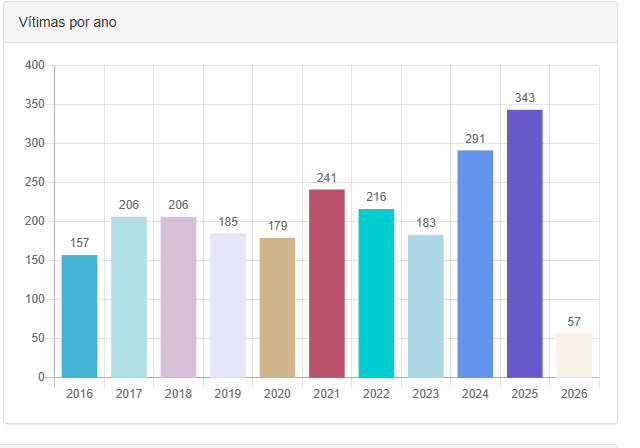
Task: Select the crimson 2021 bar
Action: pyautogui.click(x=327, y=283)
